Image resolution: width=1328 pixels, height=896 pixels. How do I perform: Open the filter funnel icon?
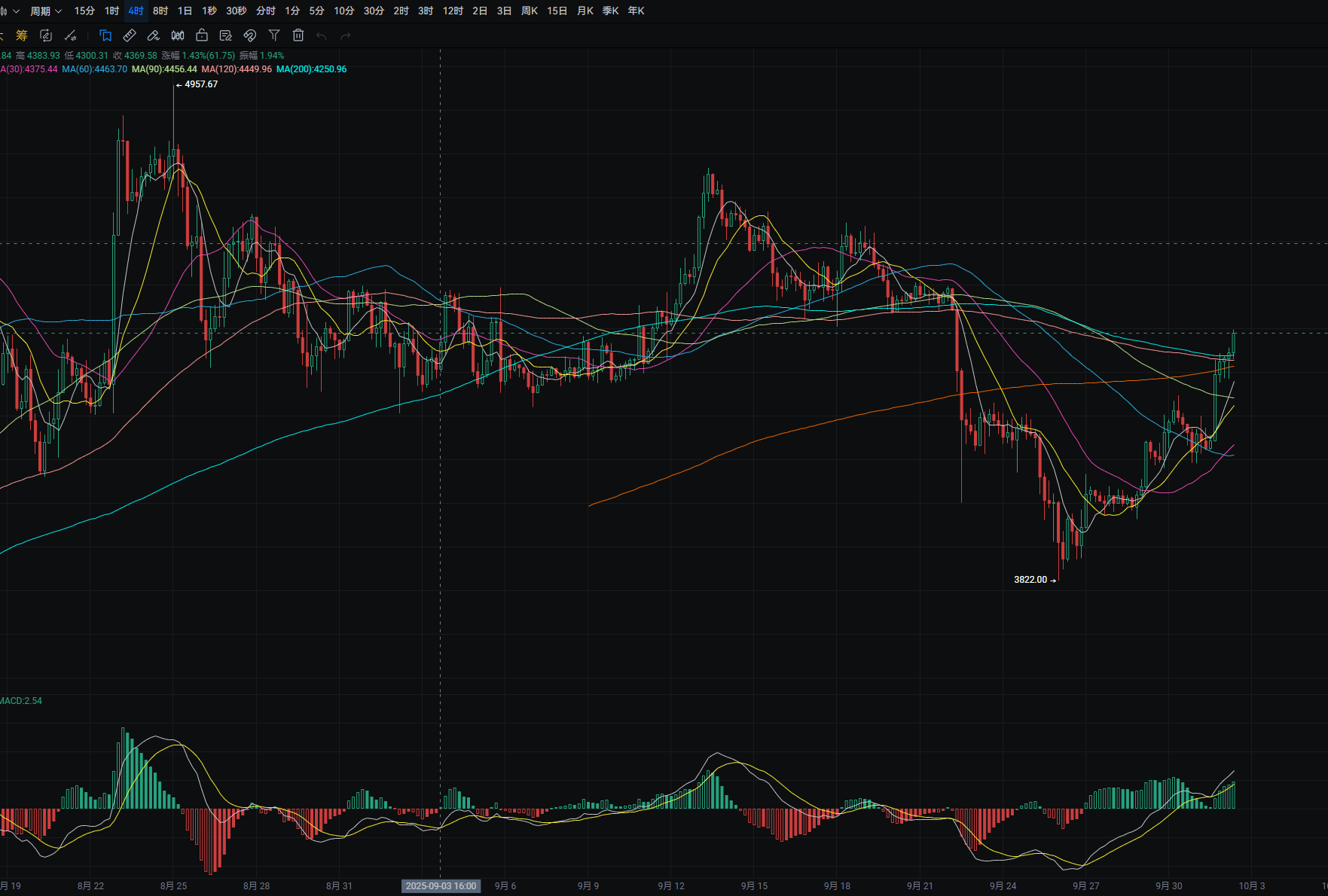[274, 35]
